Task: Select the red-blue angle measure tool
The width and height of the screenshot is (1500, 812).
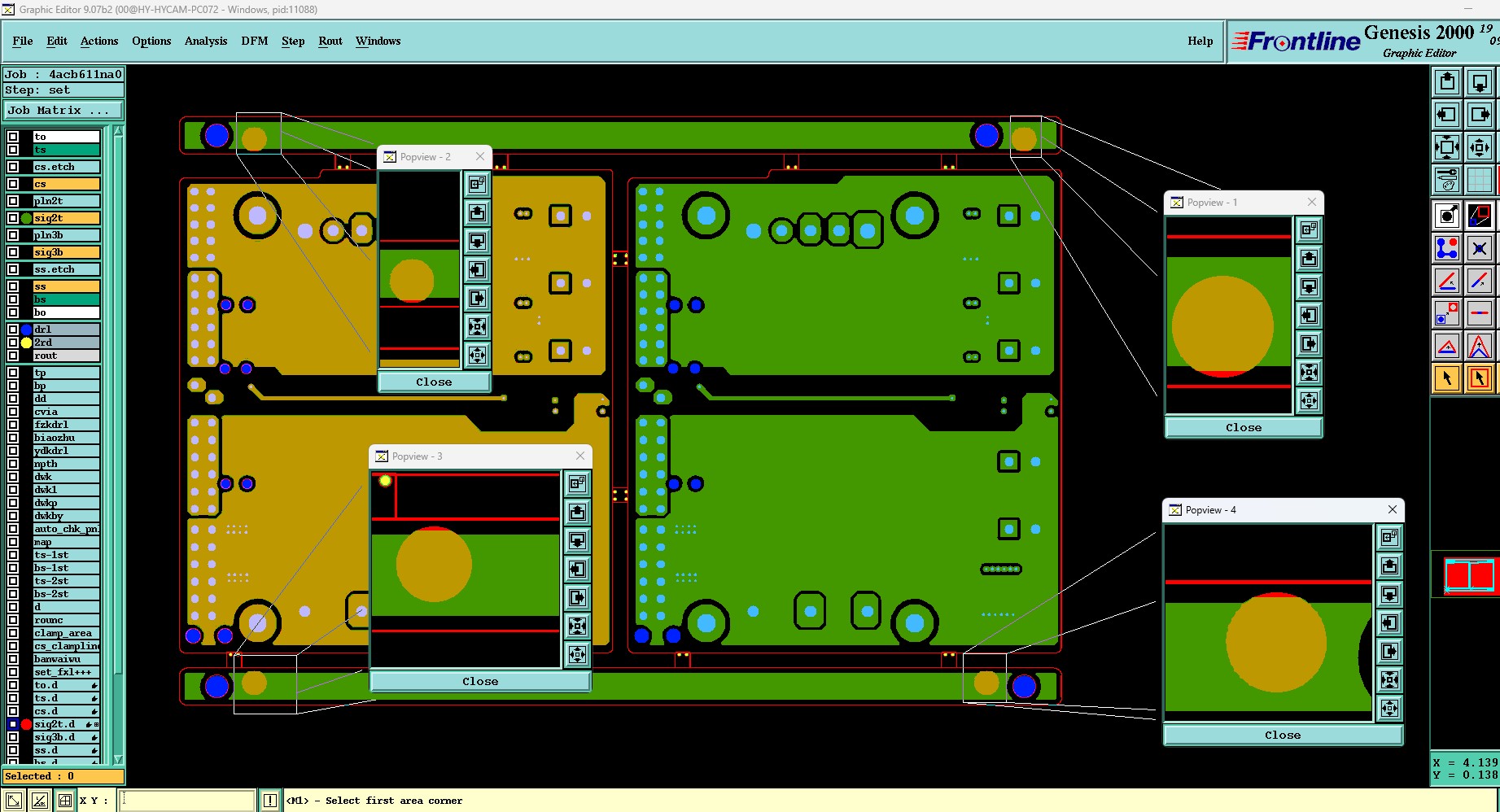Action: pos(1447,281)
